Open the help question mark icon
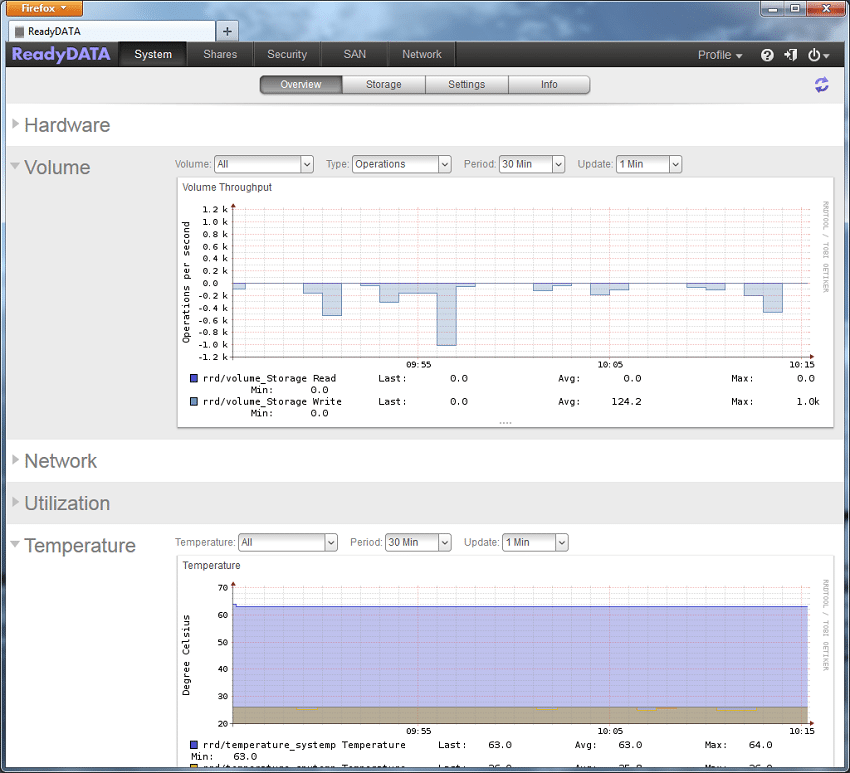850x773 pixels. (x=767, y=55)
